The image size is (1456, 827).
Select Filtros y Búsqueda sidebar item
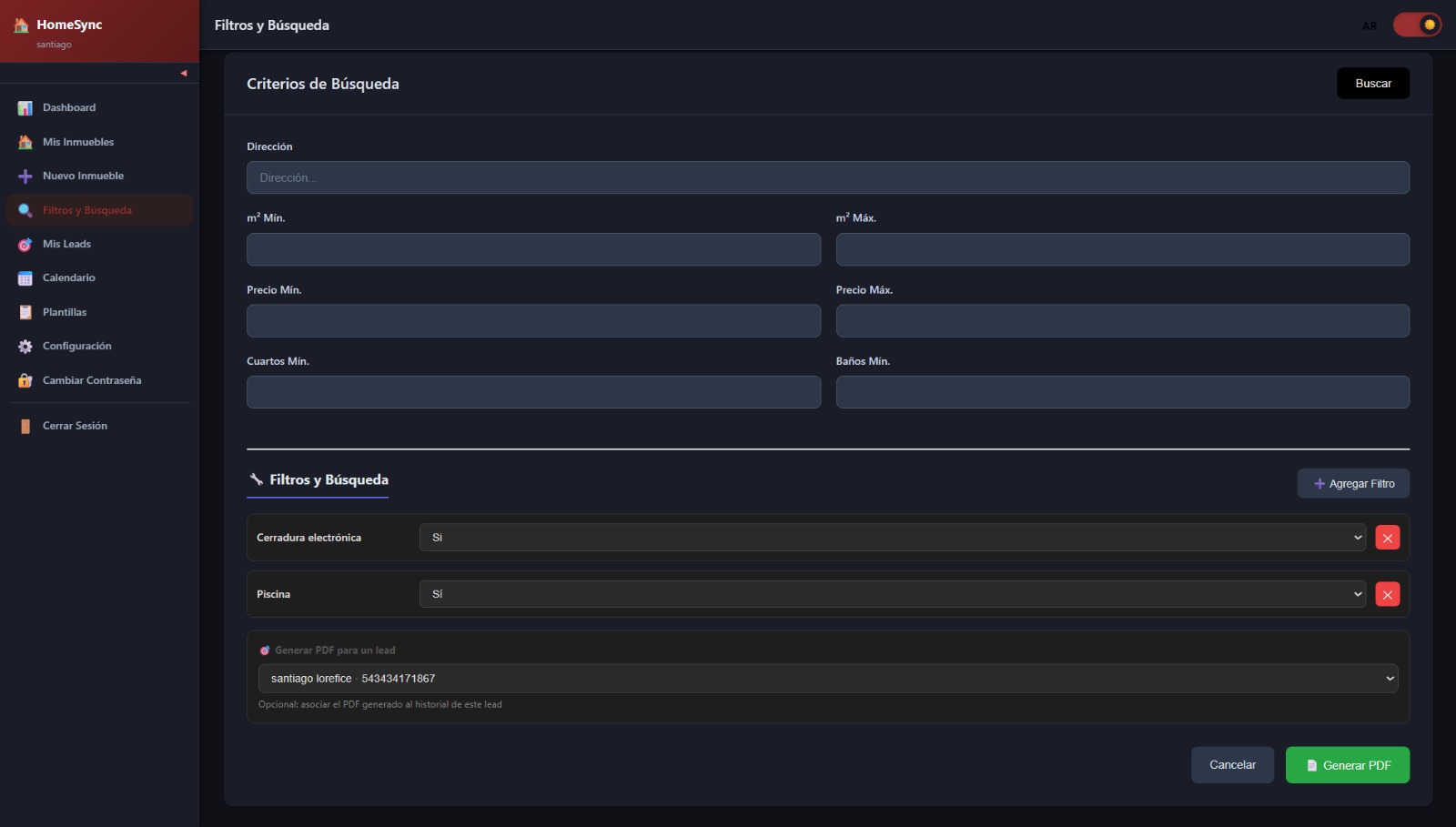[x=87, y=210]
